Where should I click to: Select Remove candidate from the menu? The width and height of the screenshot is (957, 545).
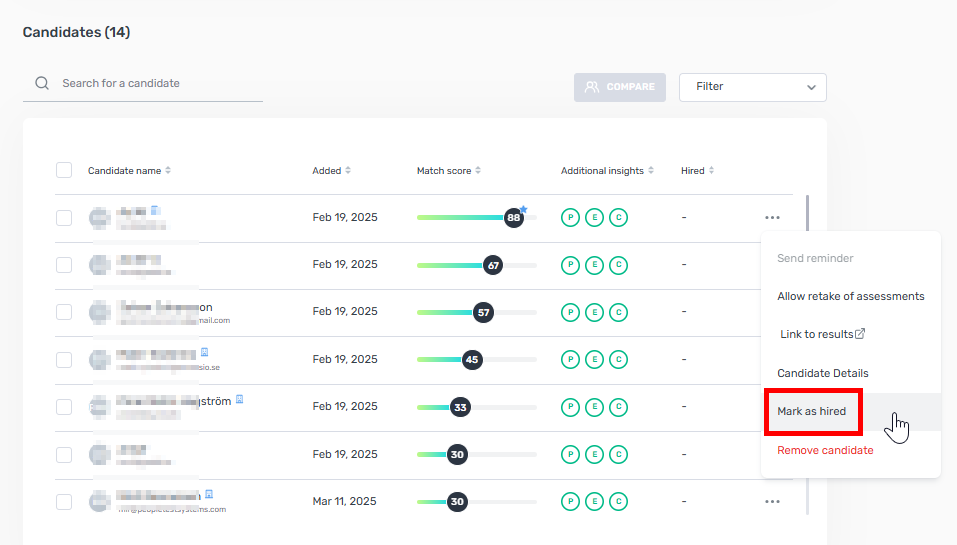(x=825, y=450)
